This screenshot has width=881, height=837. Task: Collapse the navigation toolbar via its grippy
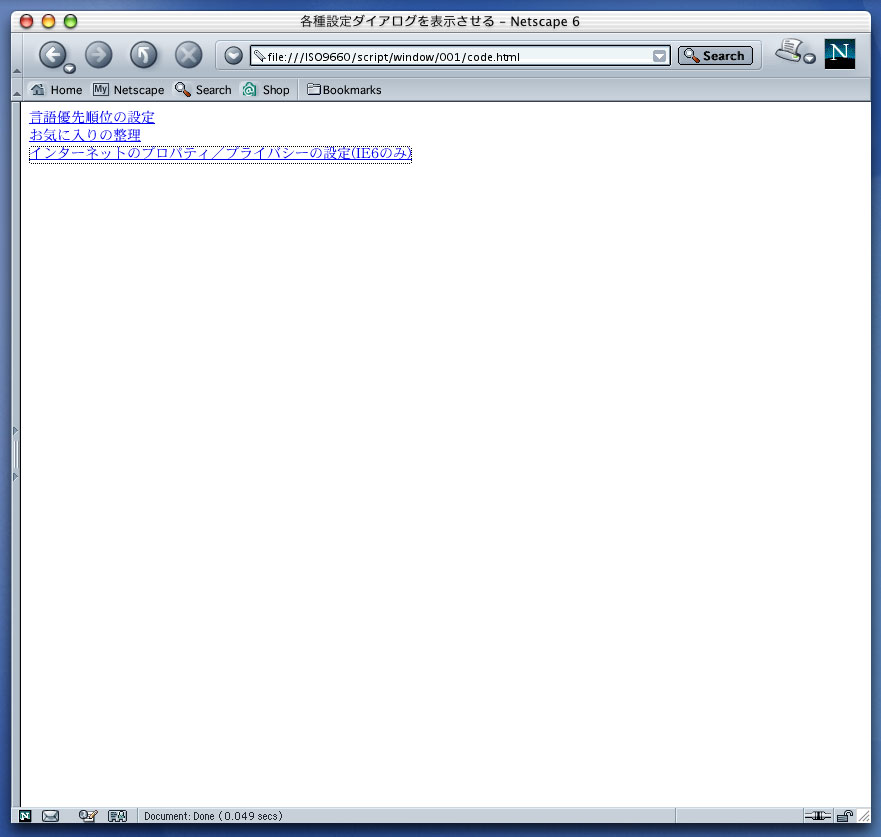click(x=17, y=54)
